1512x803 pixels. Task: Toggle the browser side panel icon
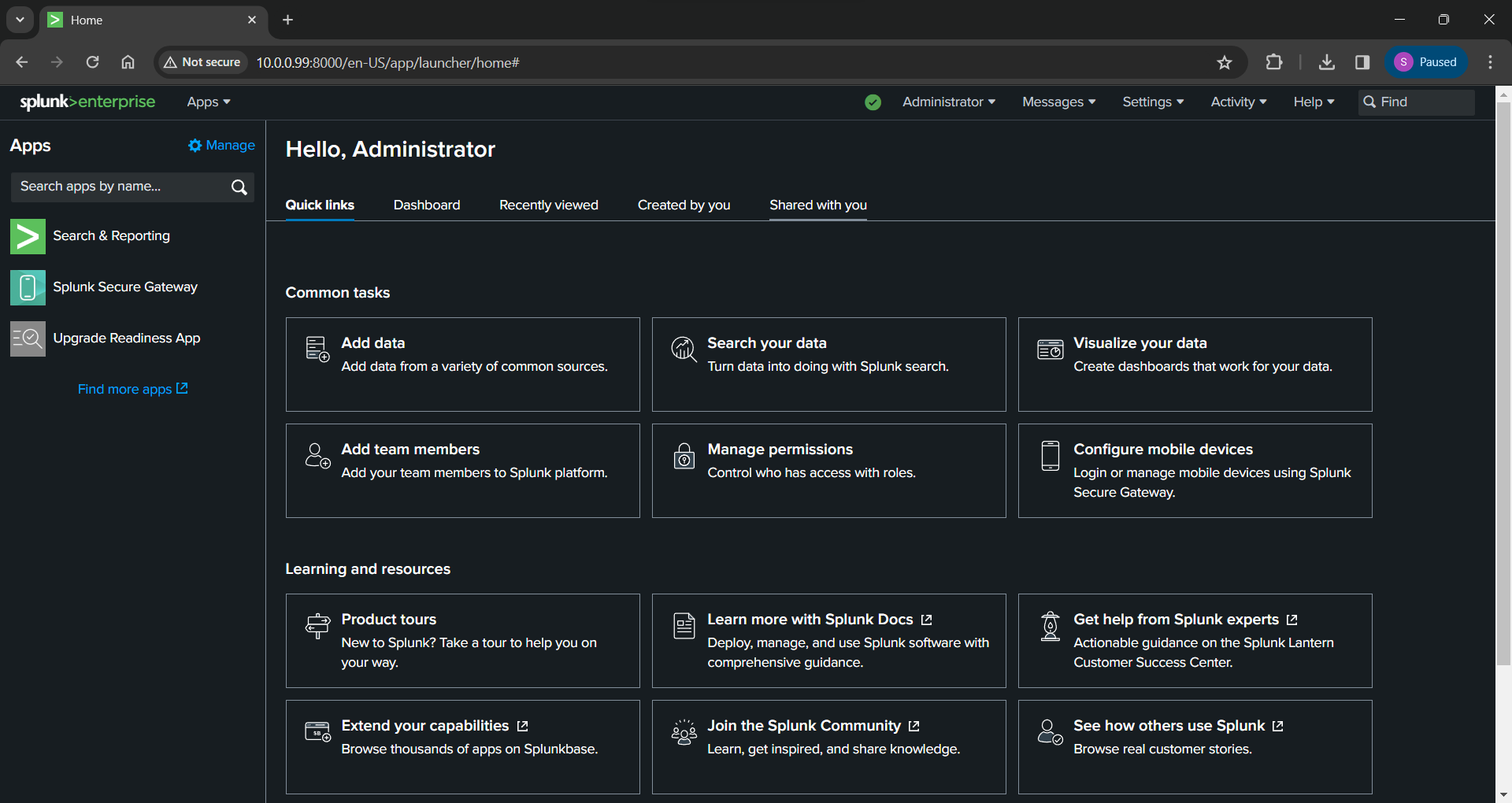(1362, 62)
